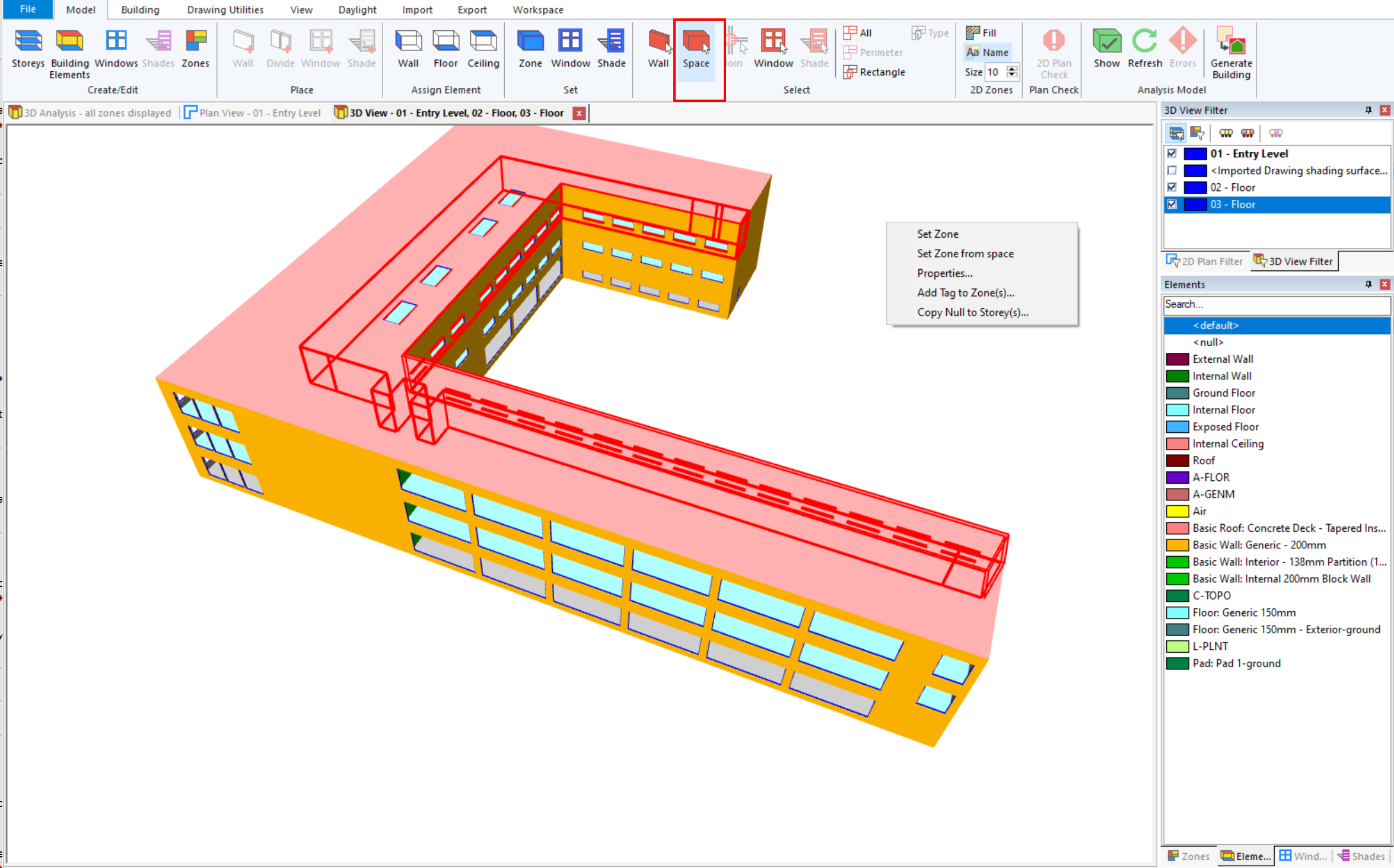Switch to 2D Plan Filter tab
The height and width of the screenshot is (868, 1394).
[1207, 261]
